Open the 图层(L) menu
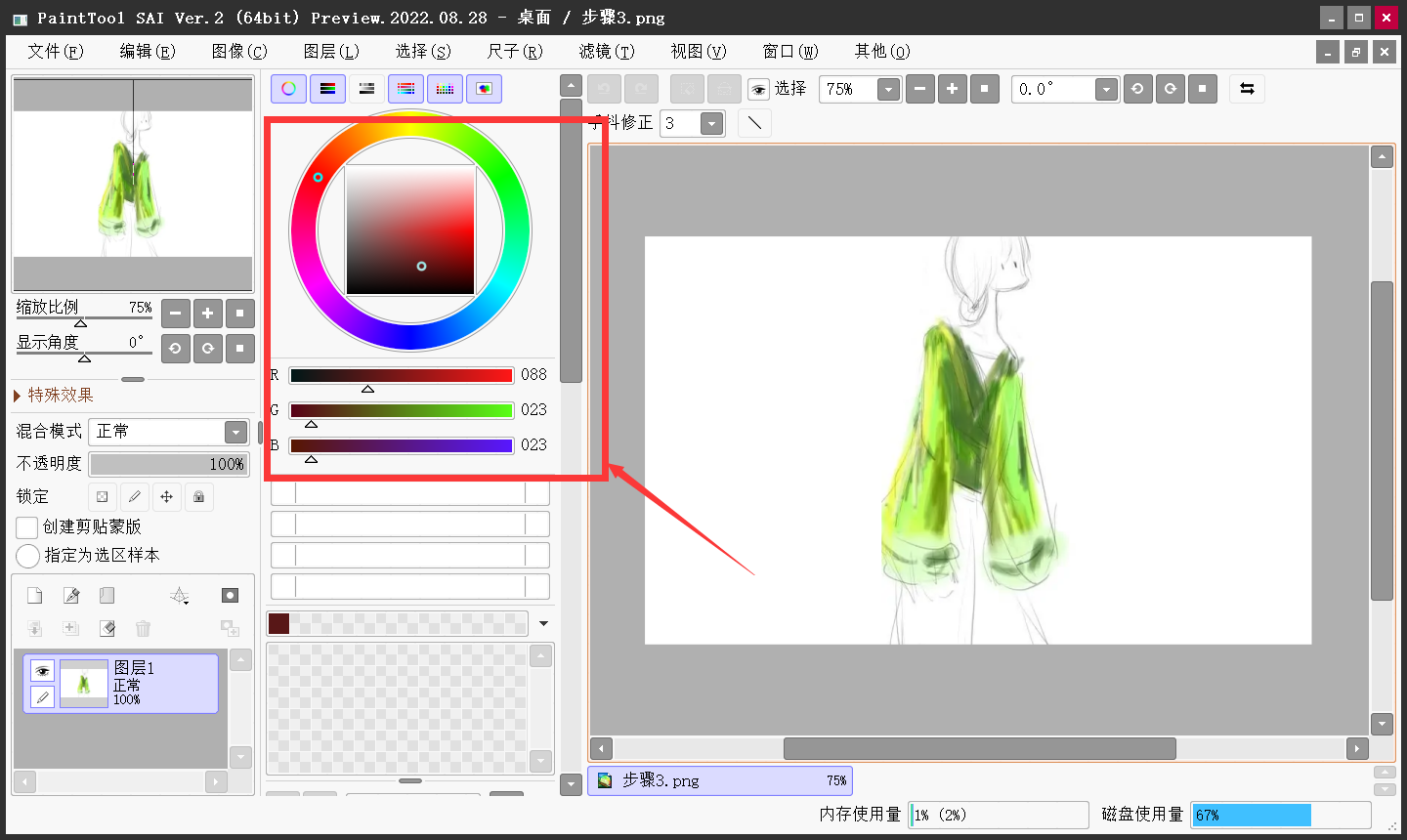This screenshot has width=1407, height=840. pyautogui.click(x=331, y=52)
